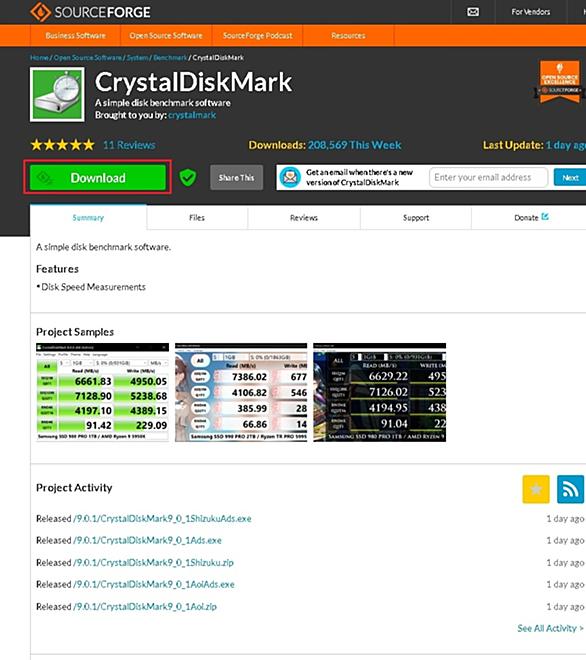
Task: Click the Open Source Excellence badge
Action: pos(559,82)
